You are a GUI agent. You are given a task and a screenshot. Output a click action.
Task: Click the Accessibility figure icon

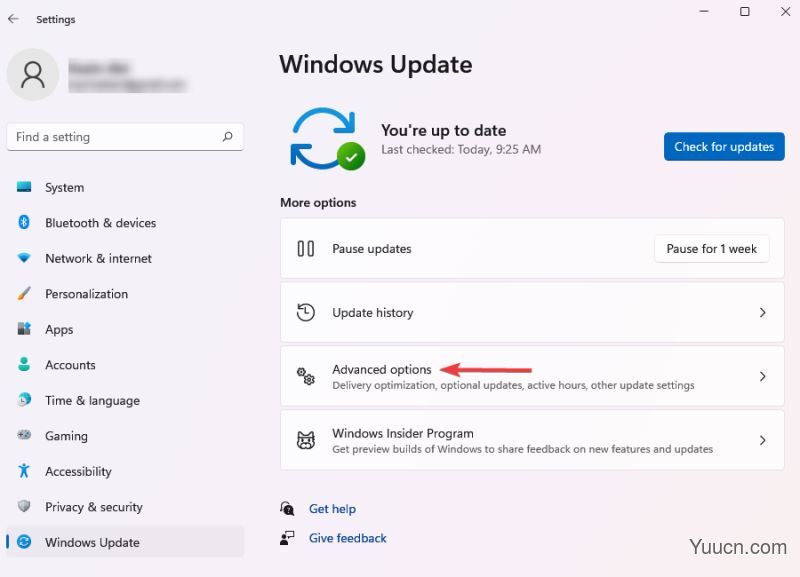click(23, 470)
